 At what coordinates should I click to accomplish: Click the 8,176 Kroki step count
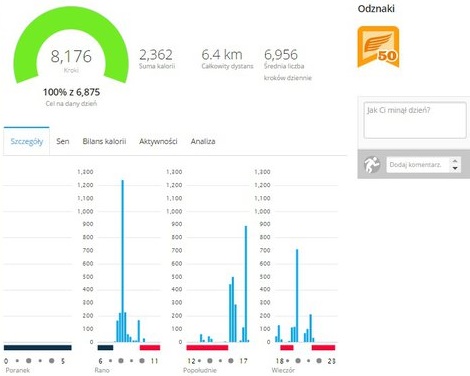point(71,60)
